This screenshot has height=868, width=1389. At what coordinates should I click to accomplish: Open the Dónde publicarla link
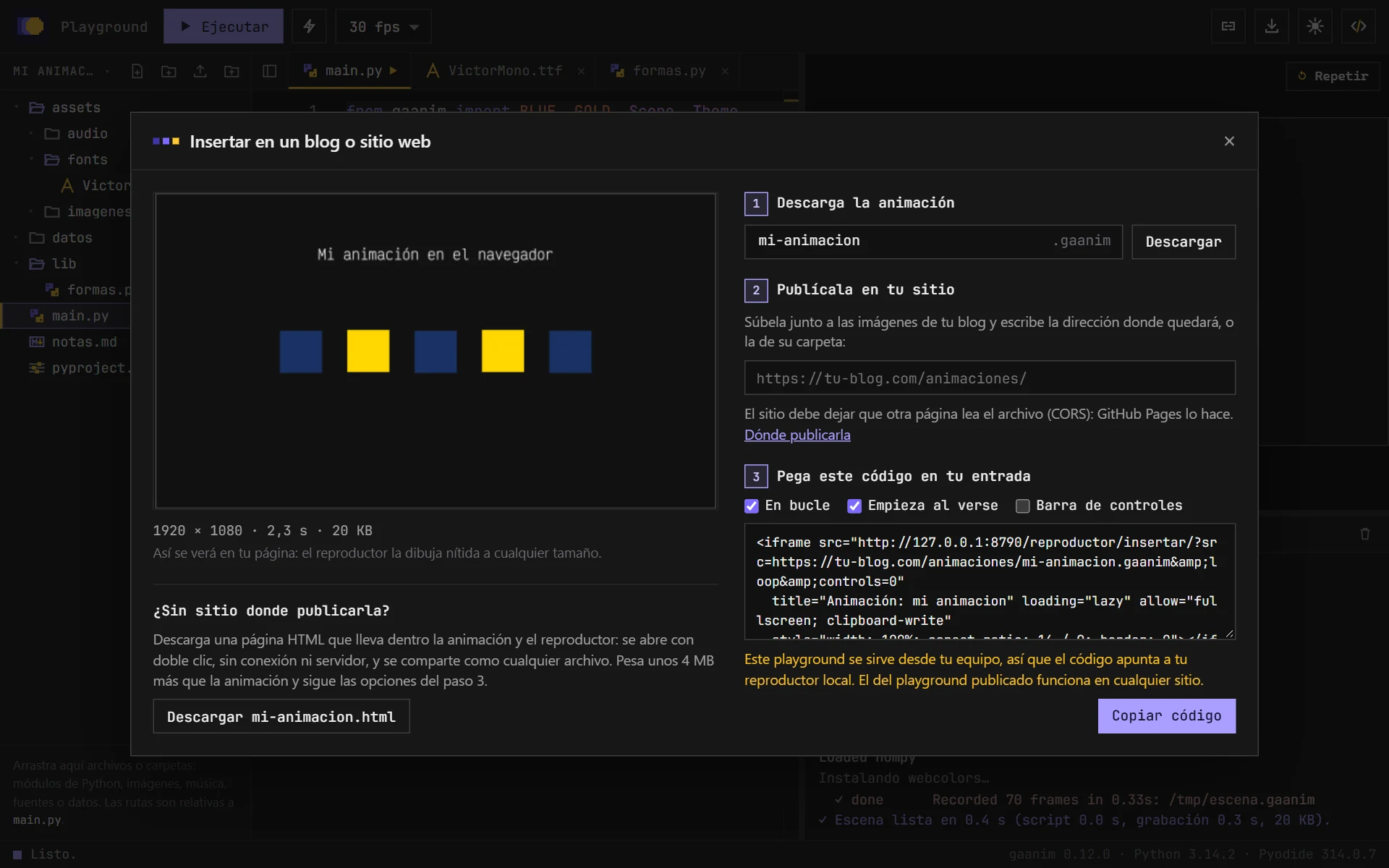[797, 435]
